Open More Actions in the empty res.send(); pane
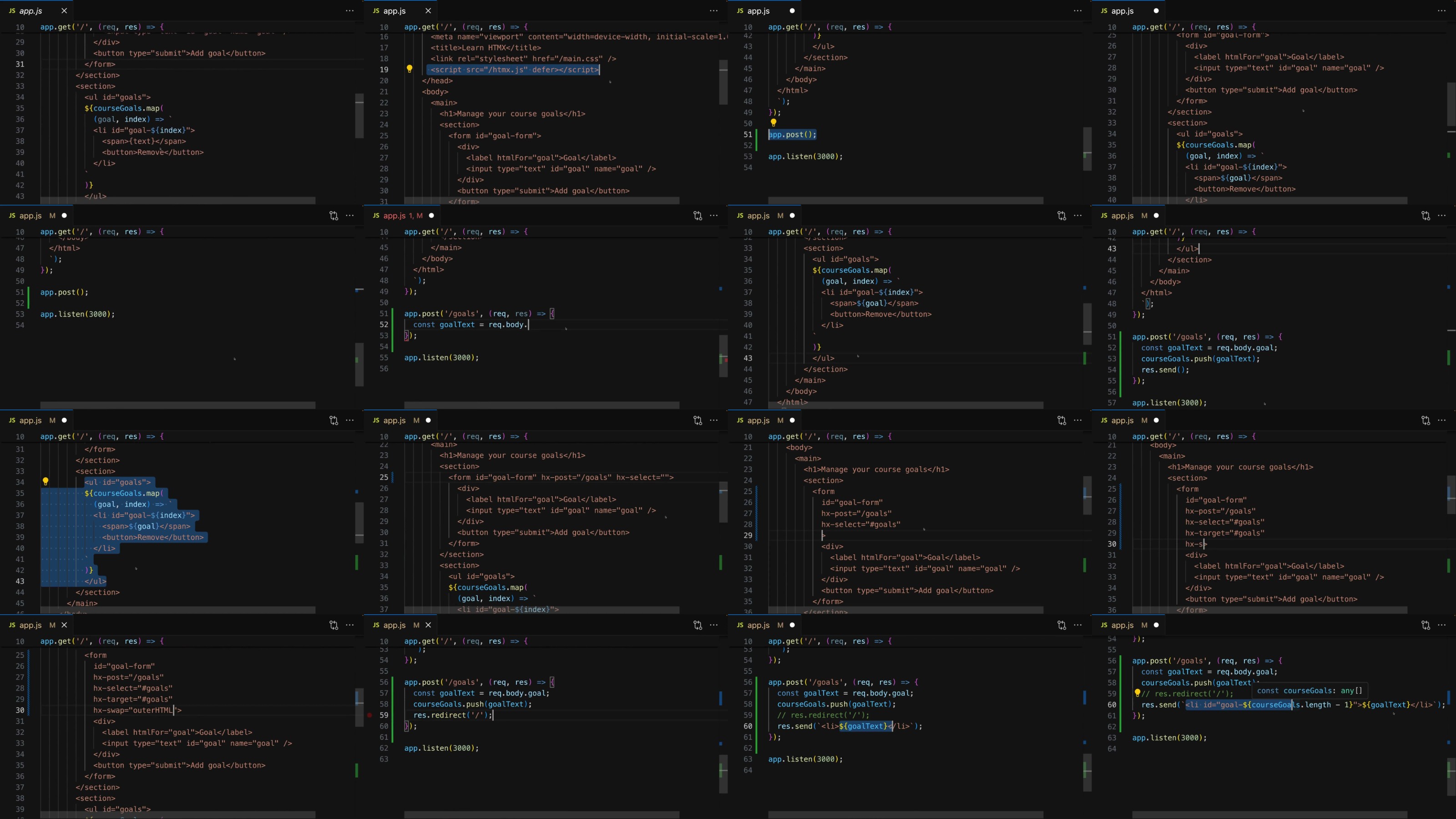The image size is (1456, 819). click(1442, 215)
